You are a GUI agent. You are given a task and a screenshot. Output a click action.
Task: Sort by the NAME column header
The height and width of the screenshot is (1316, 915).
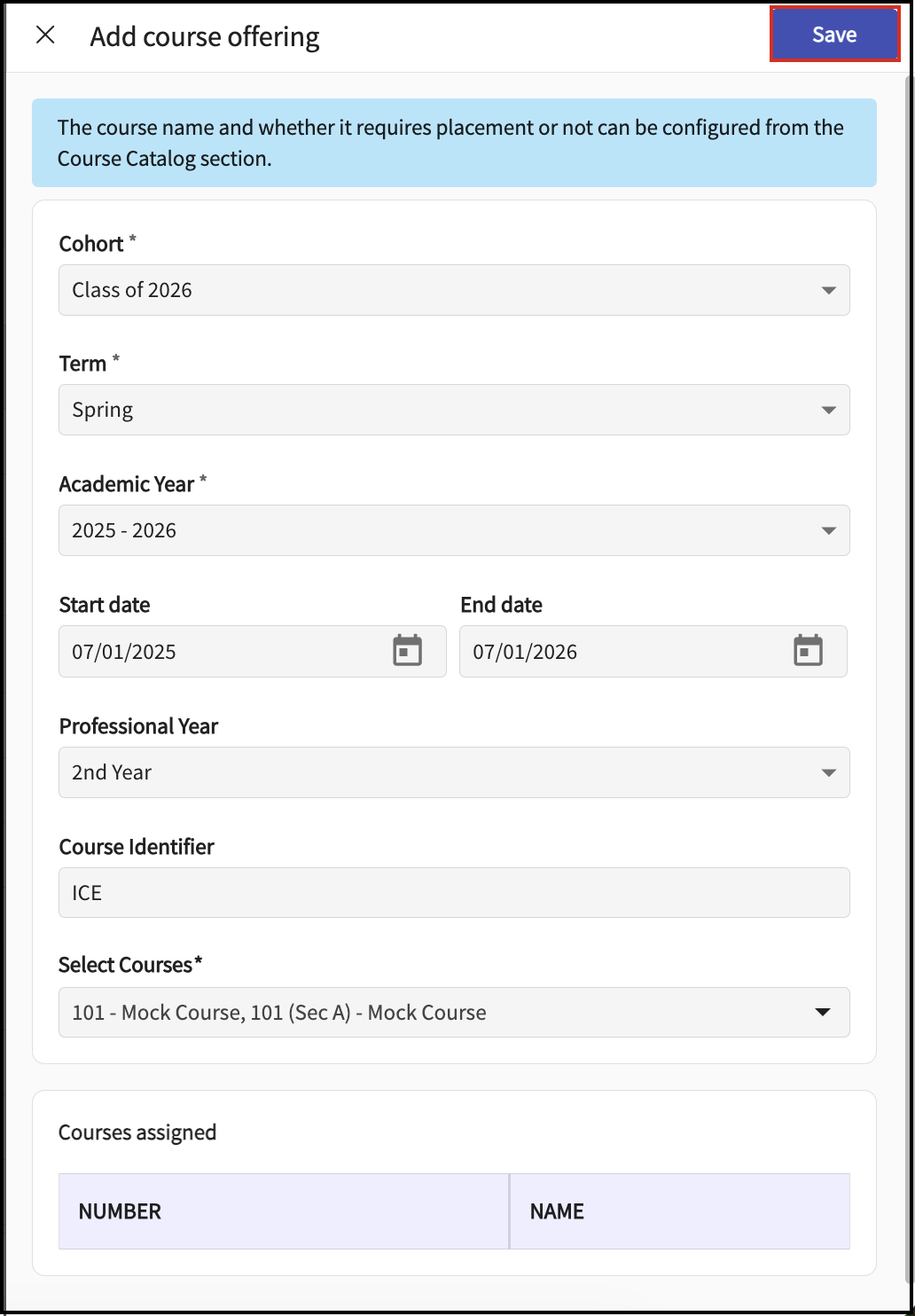[557, 1211]
